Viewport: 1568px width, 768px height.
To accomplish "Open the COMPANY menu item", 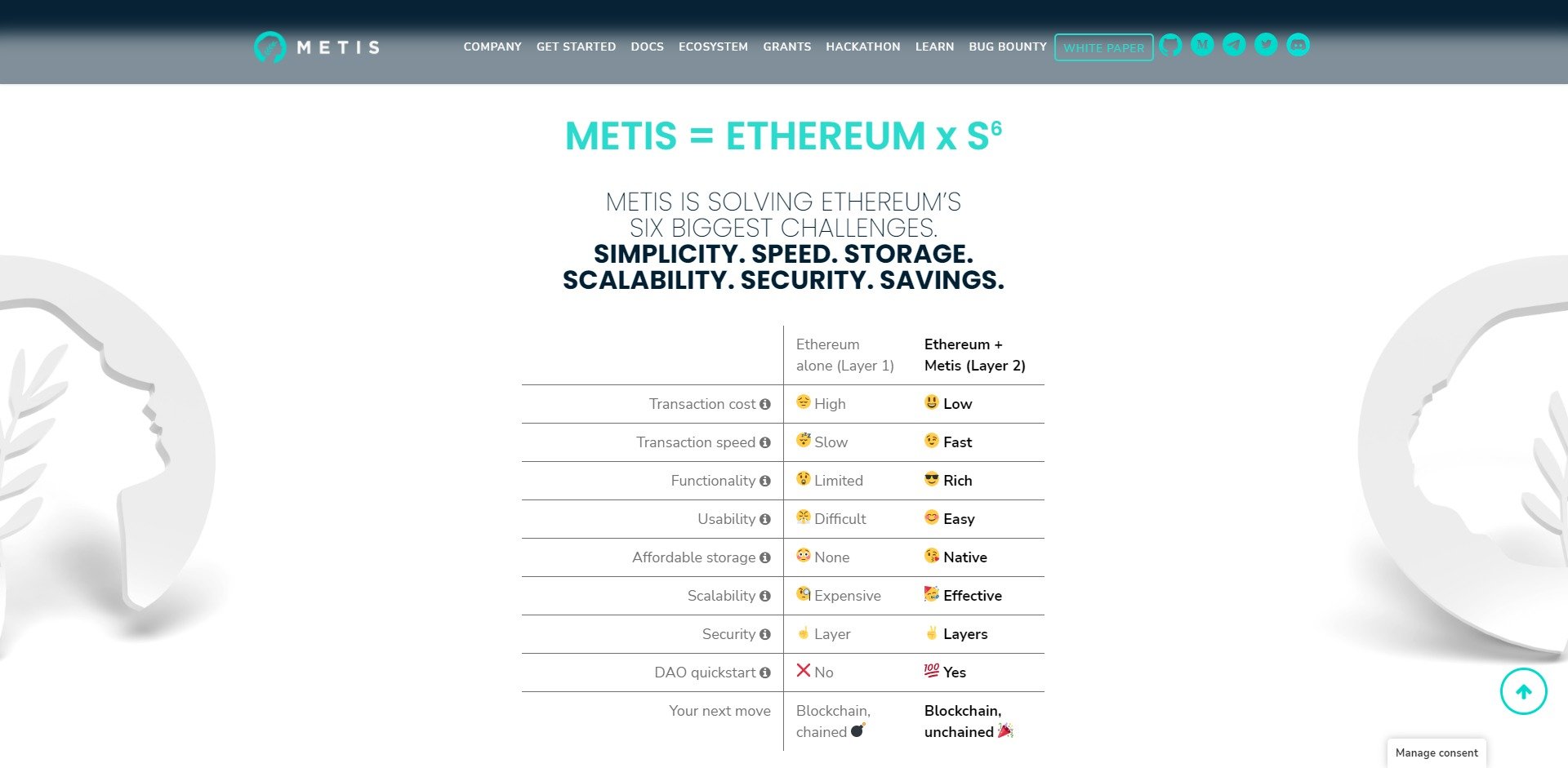I will coord(492,47).
